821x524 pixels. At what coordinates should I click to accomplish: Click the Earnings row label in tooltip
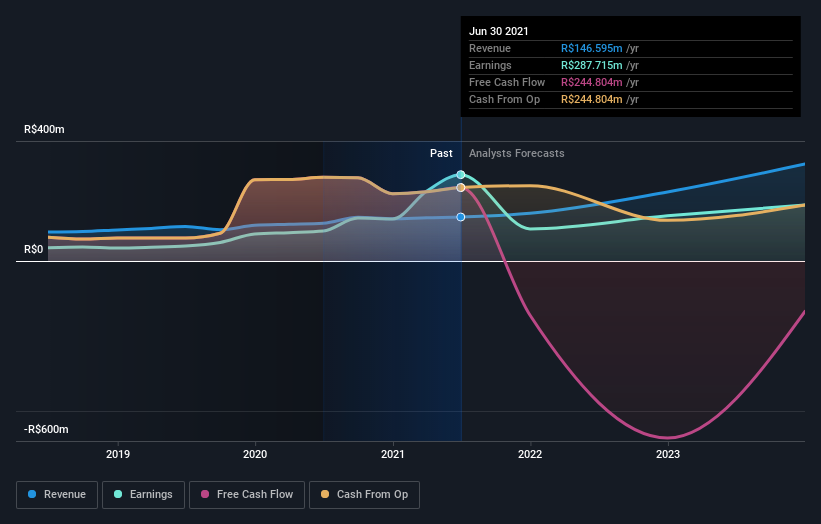click(x=490, y=65)
